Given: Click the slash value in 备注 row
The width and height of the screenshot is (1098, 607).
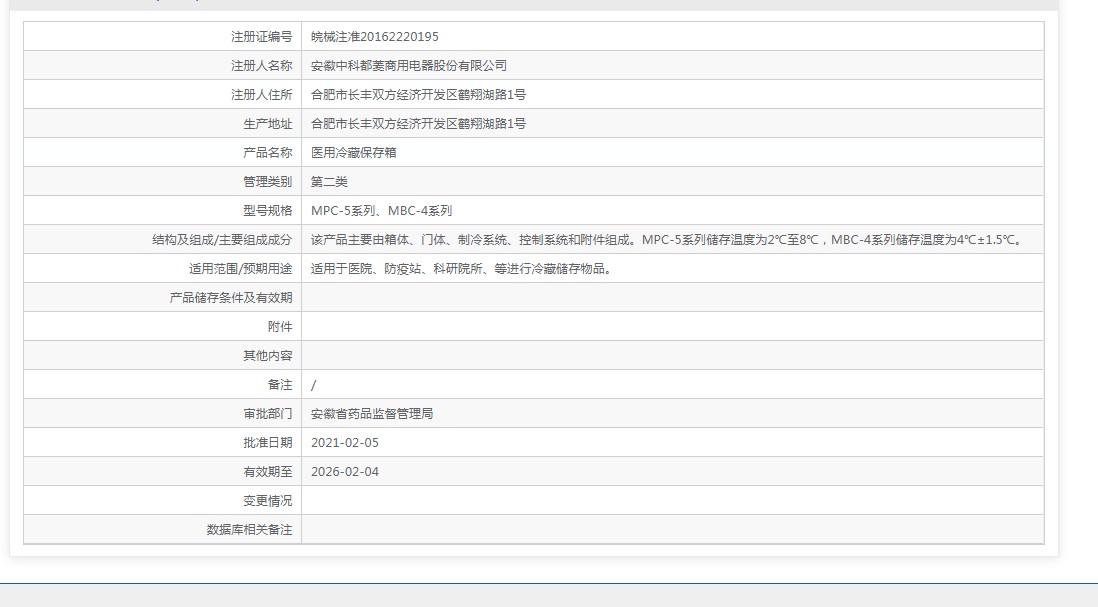Looking at the screenshot, I should click(314, 385).
